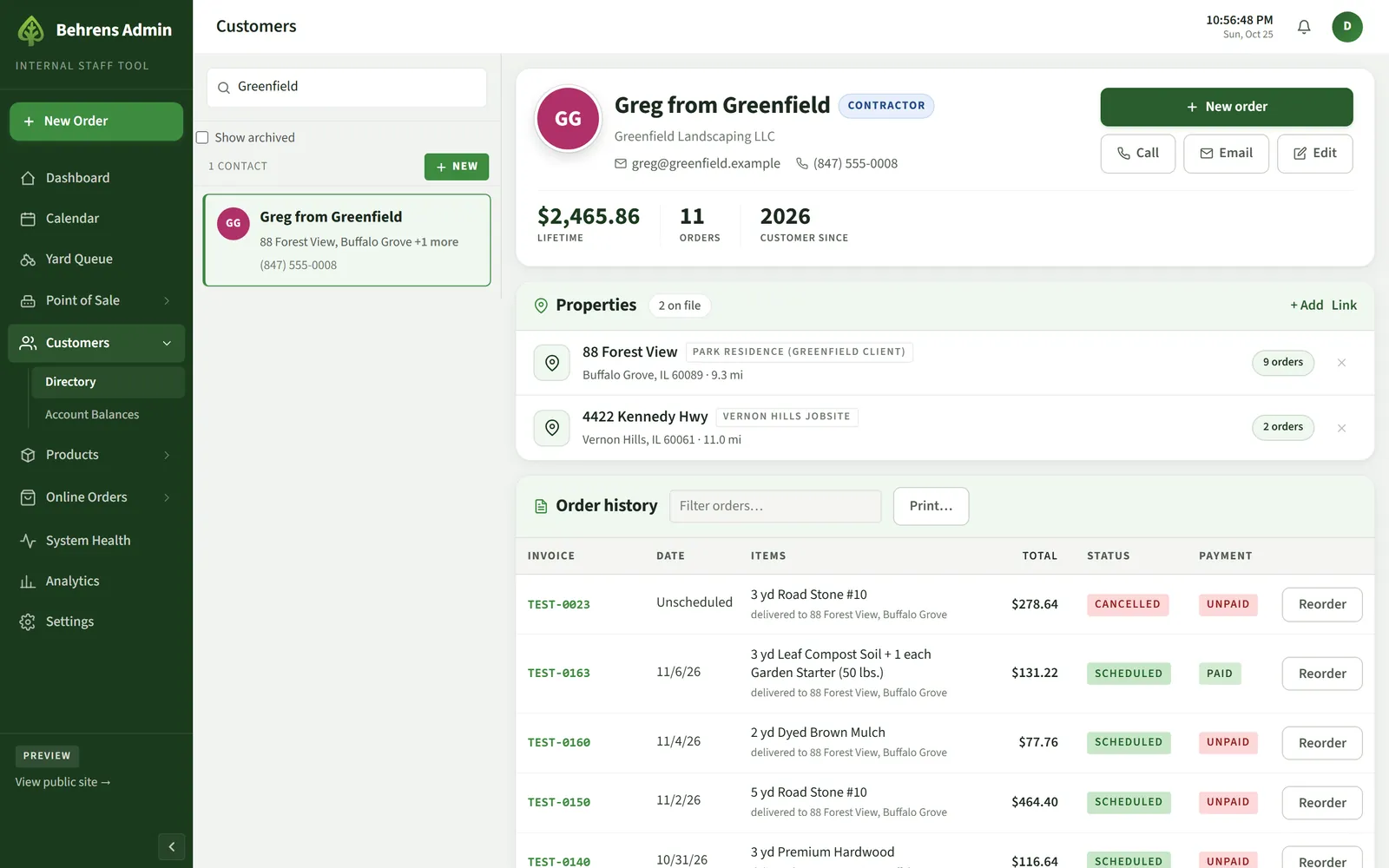This screenshot has width=1389, height=868.
Task: Select the Greg from Greenfield contact card
Action: coord(347,240)
